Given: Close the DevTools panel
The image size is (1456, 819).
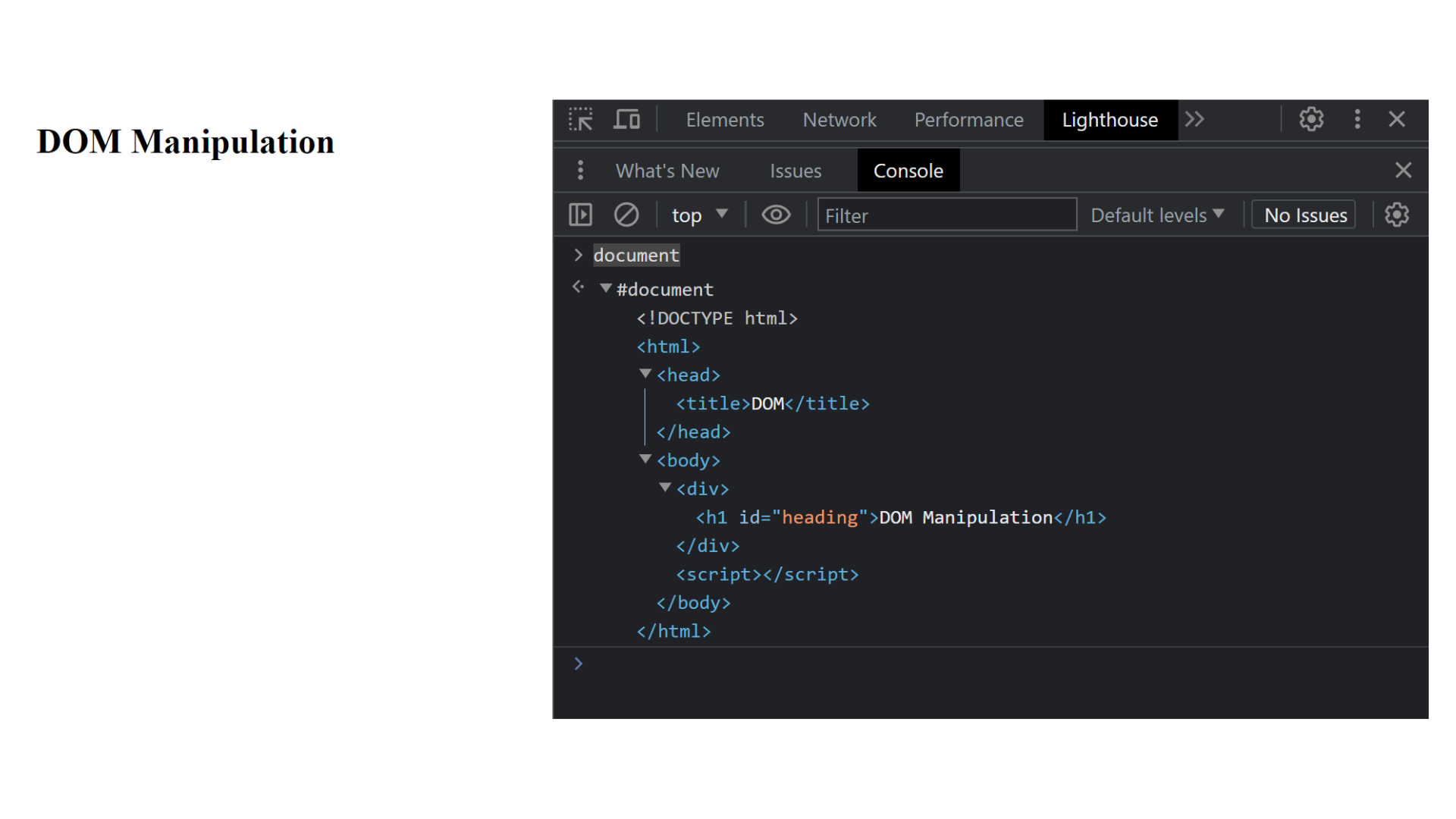Looking at the screenshot, I should click(1397, 119).
